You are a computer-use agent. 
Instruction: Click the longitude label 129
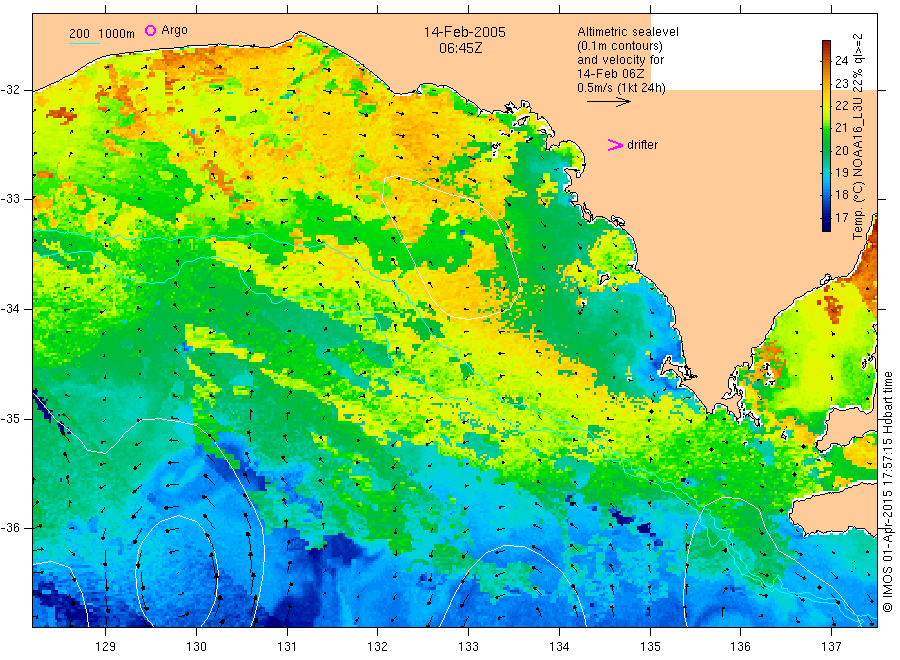click(x=106, y=647)
